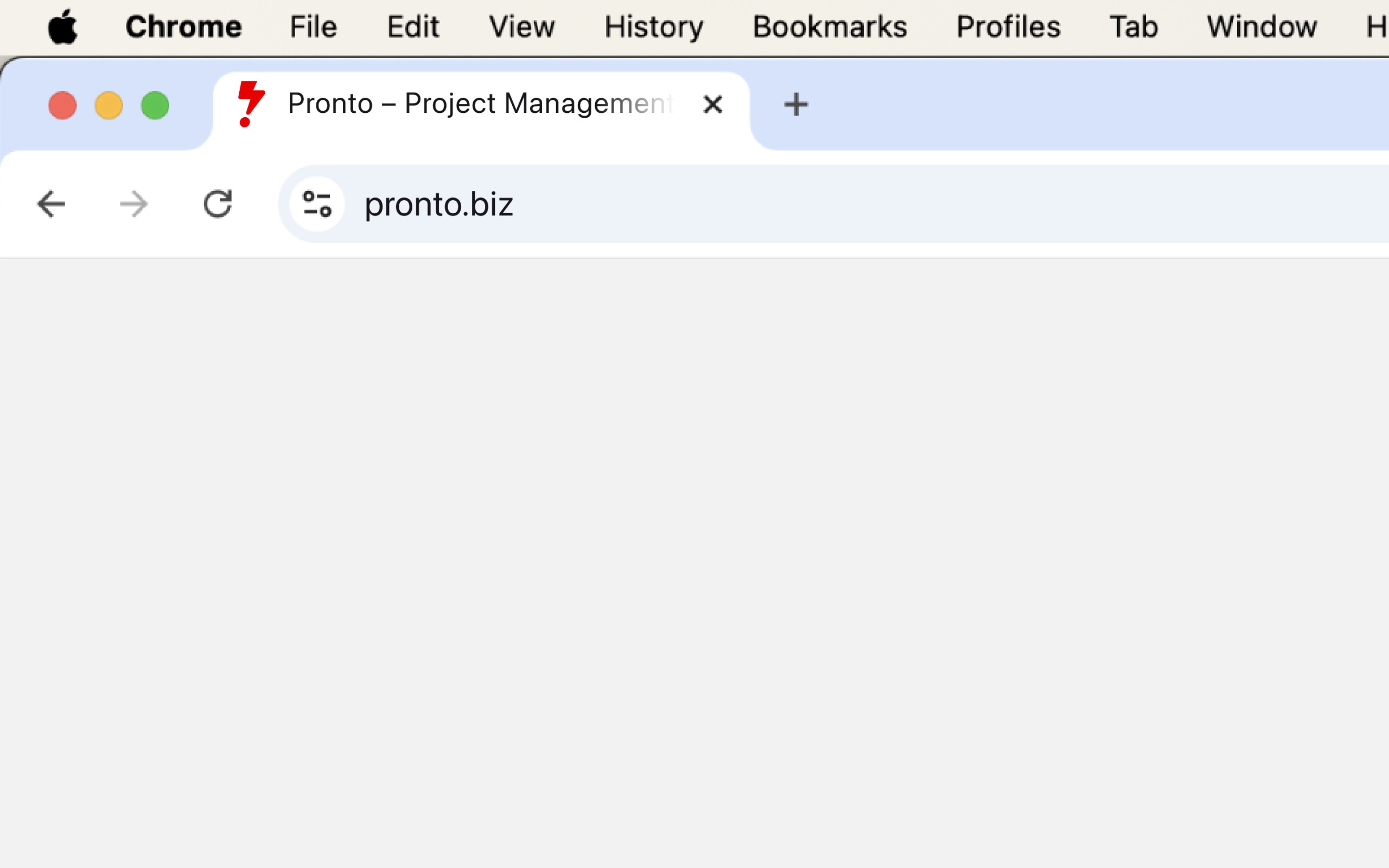Open the Apple menu
Image resolution: width=1389 pixels, height=868 pixels.
tap(62, 27)
